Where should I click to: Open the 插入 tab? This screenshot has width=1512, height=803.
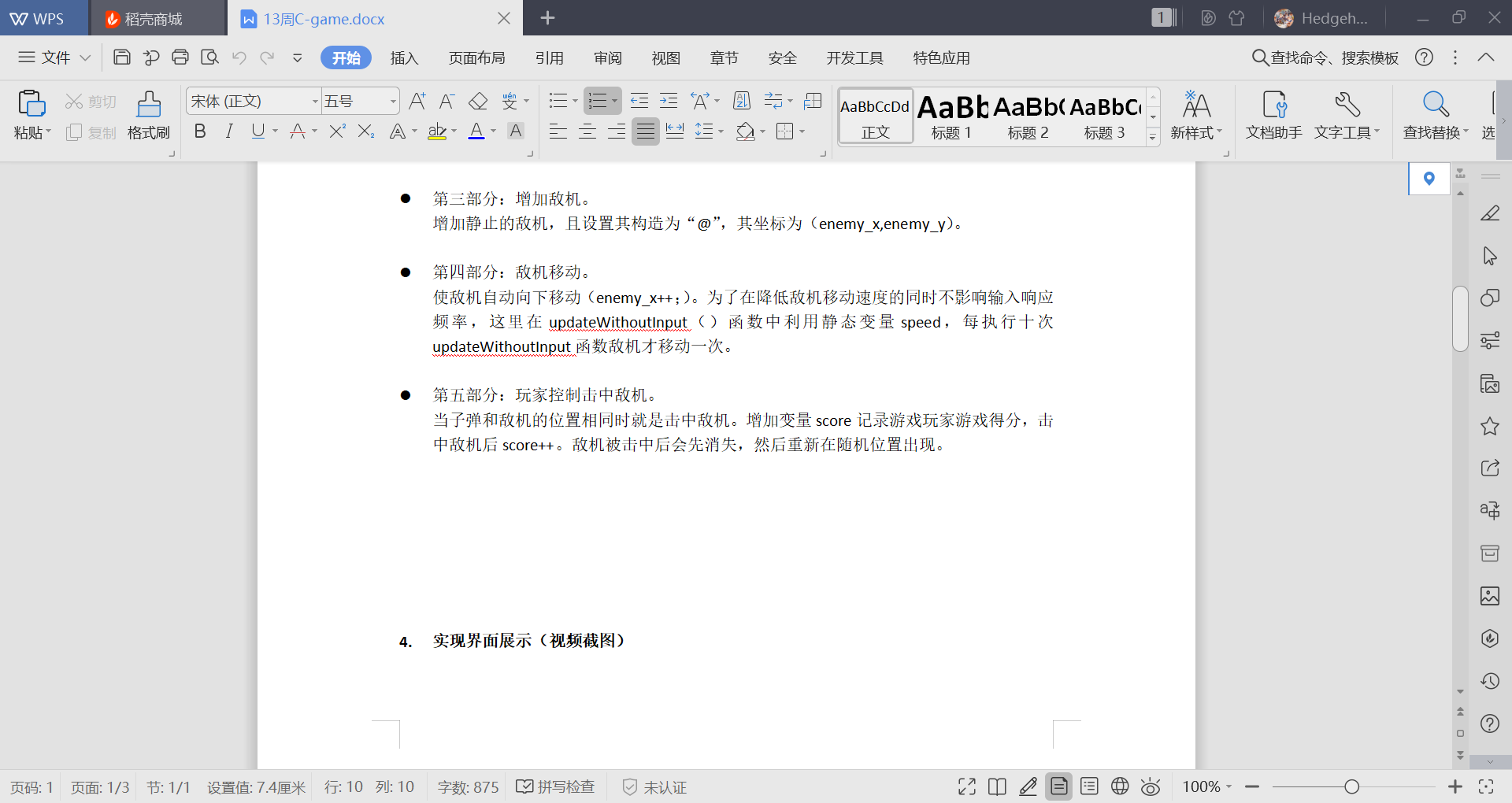(404, 57)
